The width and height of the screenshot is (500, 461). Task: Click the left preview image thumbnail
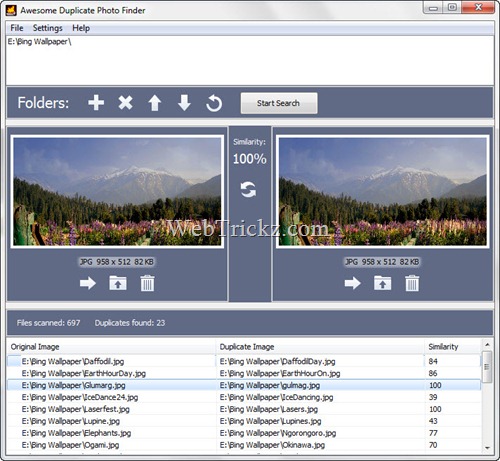click(x=117, y=192)
